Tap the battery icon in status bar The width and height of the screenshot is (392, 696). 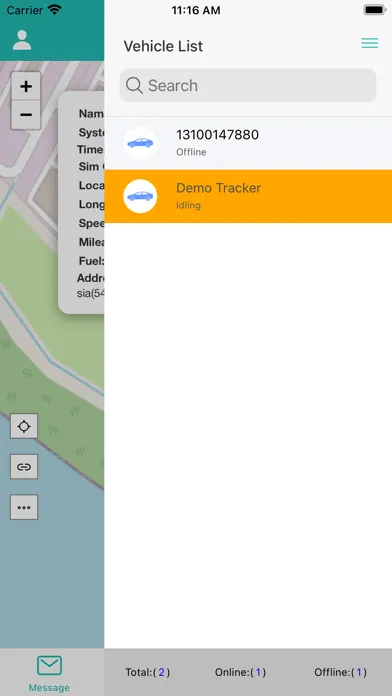tap(375, 10)
